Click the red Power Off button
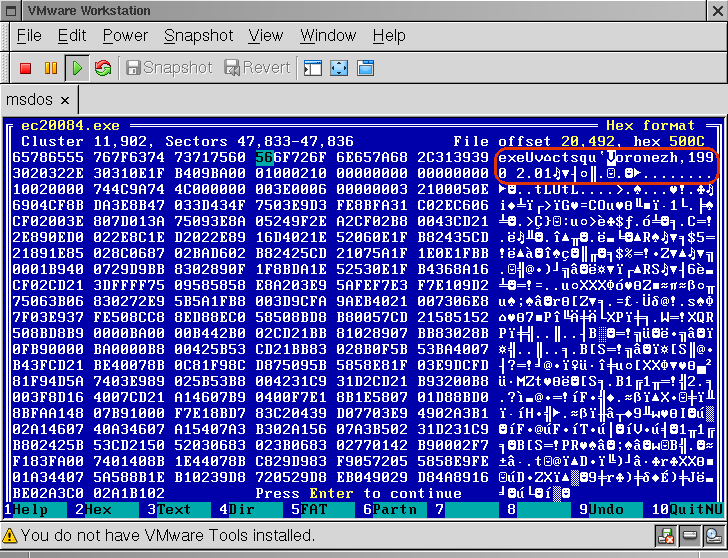The height and width of the screenshot is (558, 728). pyautogui.click(x=26, y=68)
